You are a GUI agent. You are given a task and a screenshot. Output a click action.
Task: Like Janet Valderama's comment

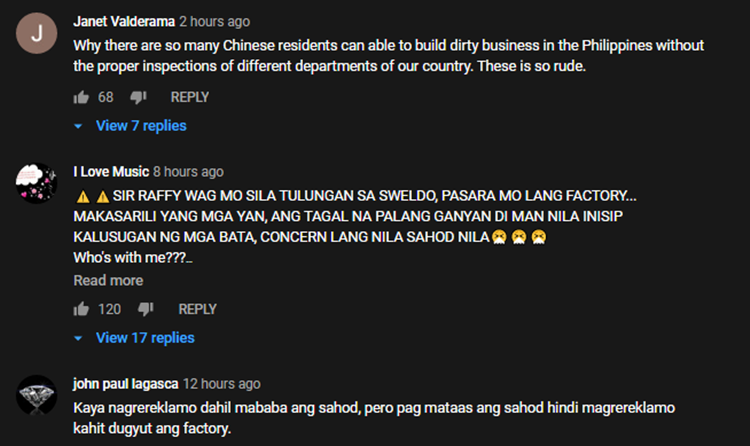[x=81, y=98]
